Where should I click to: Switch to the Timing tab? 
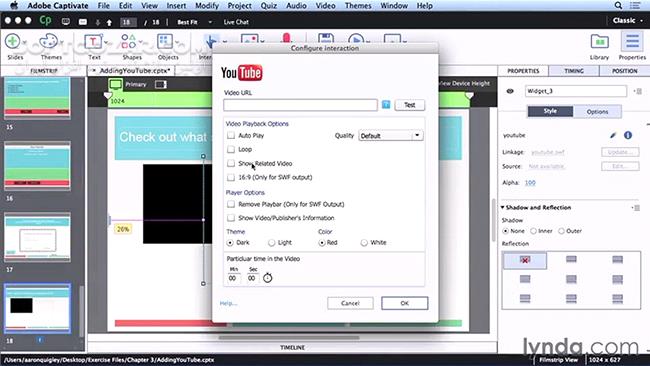pyautogui.click(x=574, y=71)
